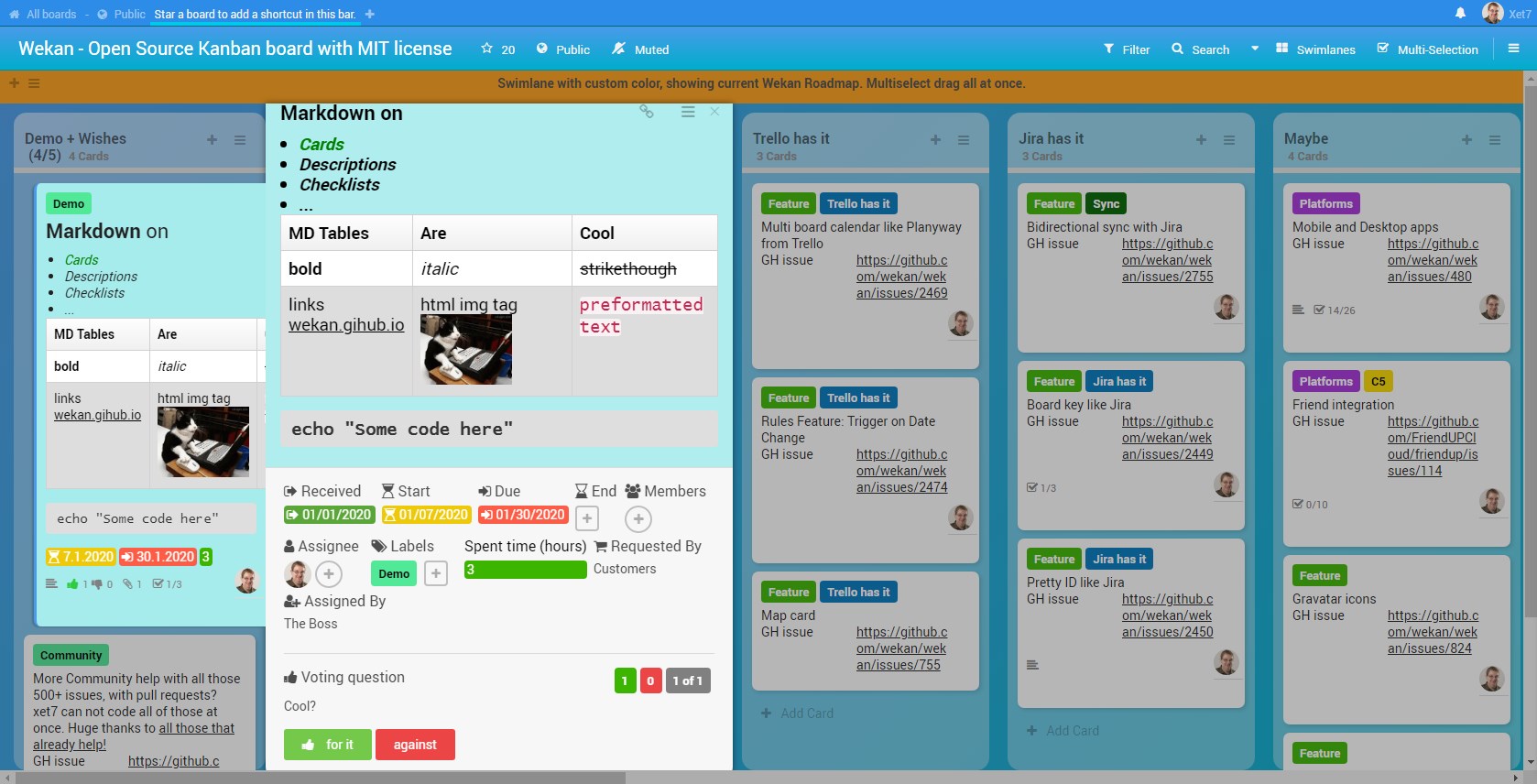Viewport: 1537px width, 784px height.
Task: Open the board sidebar hamburger menu
Action: pos(1514,49)
